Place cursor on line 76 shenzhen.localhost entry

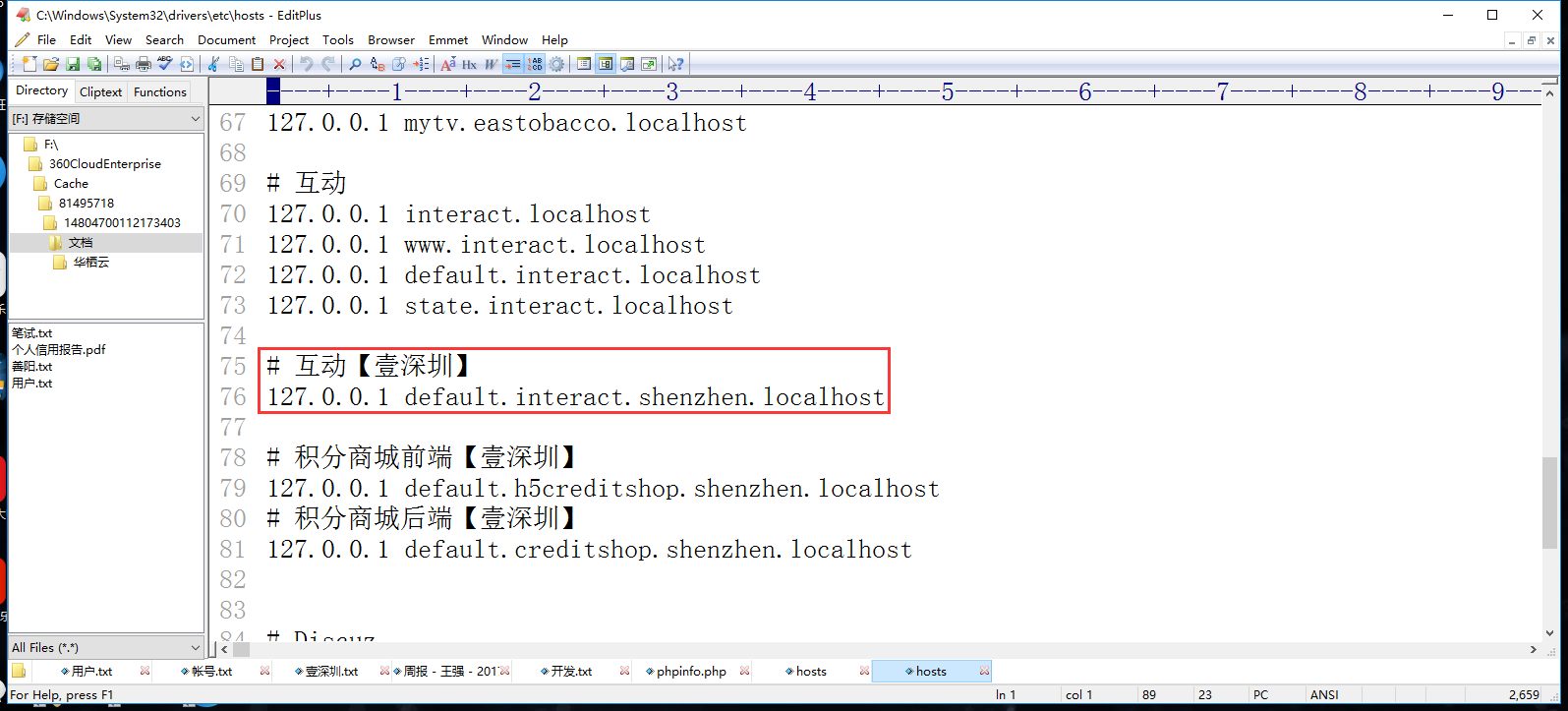pyautogui.click(x=576, y=397)
